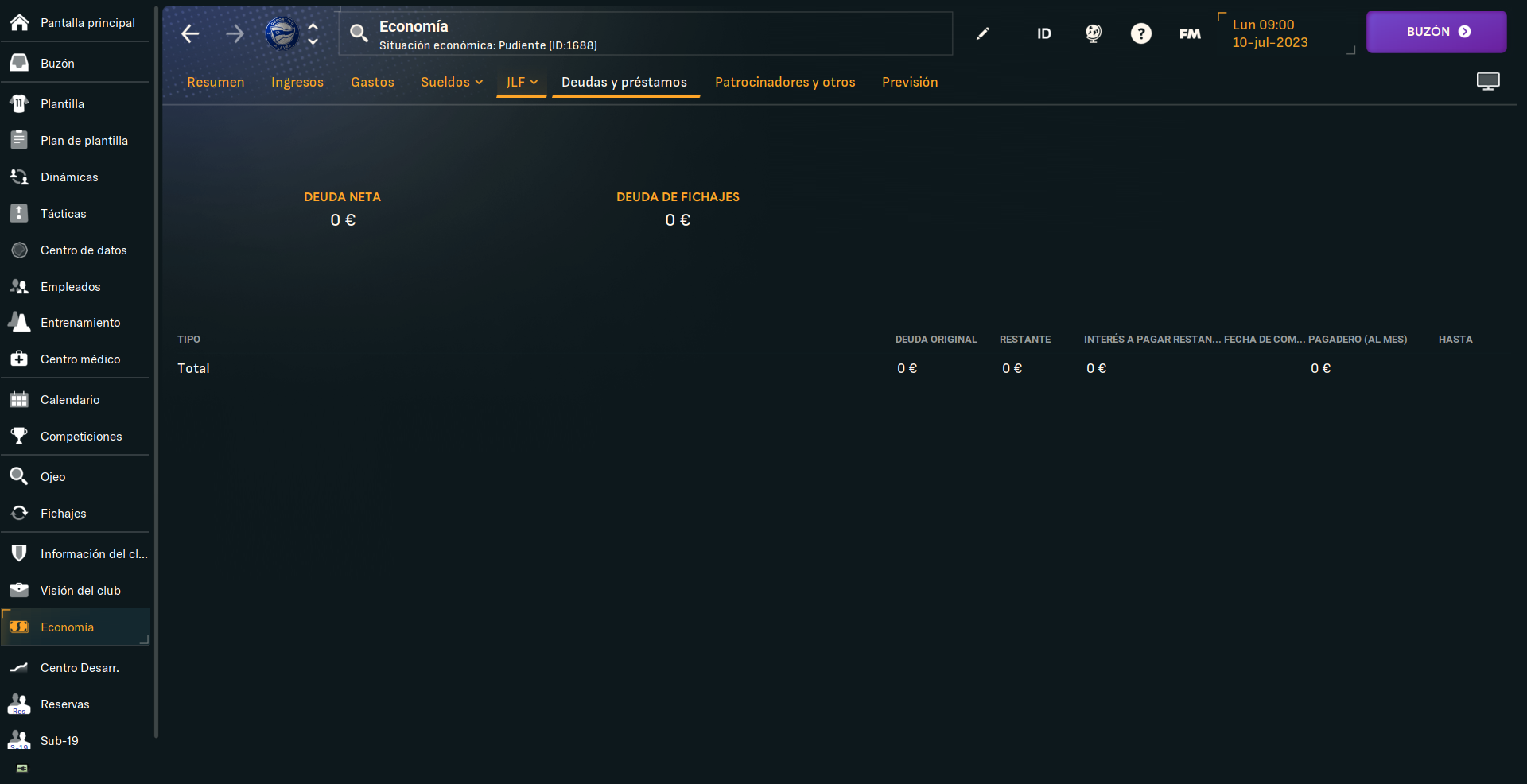This screenshot has width=1527, height=784.
Task: Go back with the left arrow
Action: pyautogui.click(x=190, y=33)
